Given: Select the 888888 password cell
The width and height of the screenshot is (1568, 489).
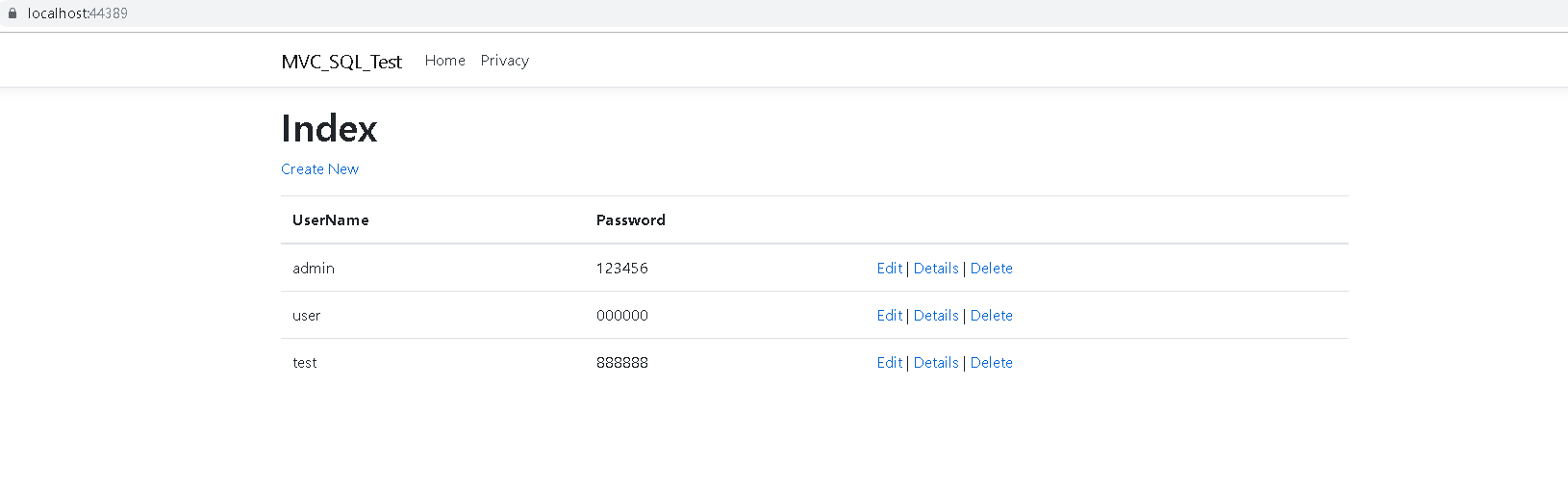Looking at the screenshot, I should [x=621, y=363].
